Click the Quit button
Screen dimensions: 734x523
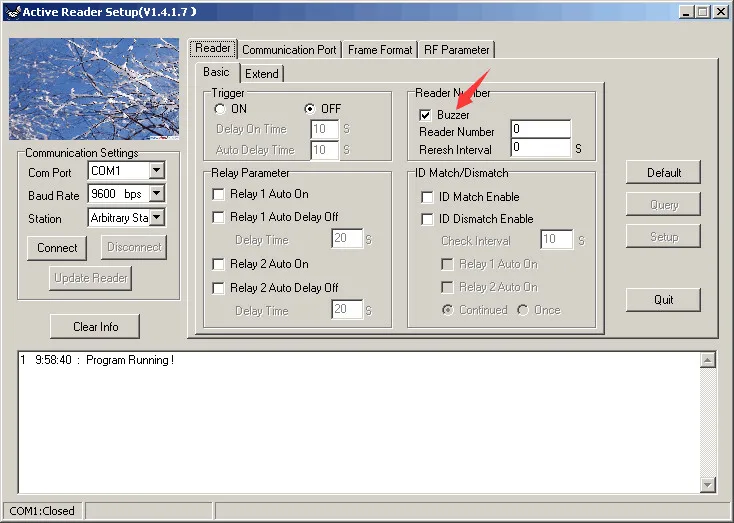[x=663, y=300]
